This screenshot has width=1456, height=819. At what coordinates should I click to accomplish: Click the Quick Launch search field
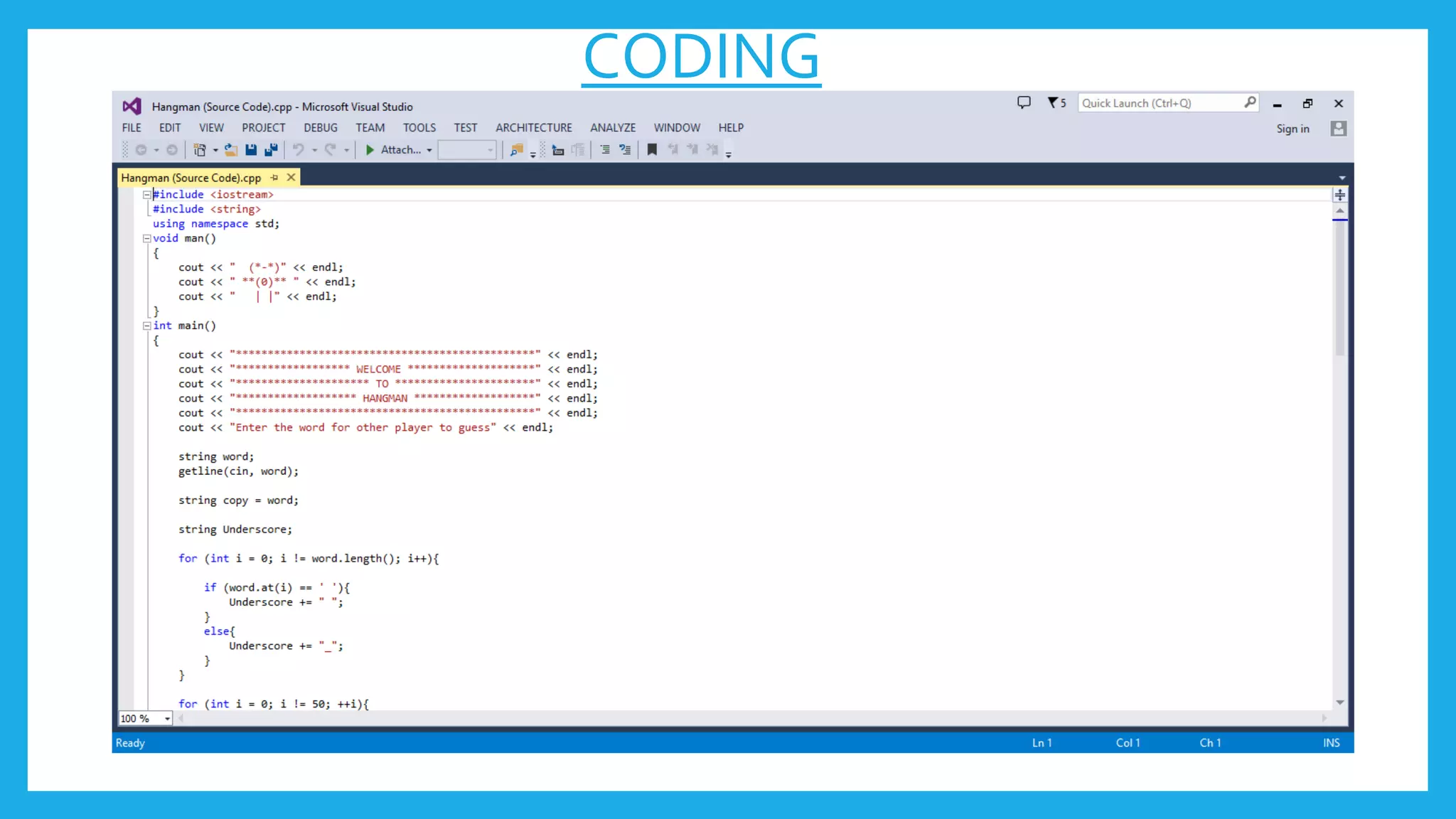point(1159,103)
